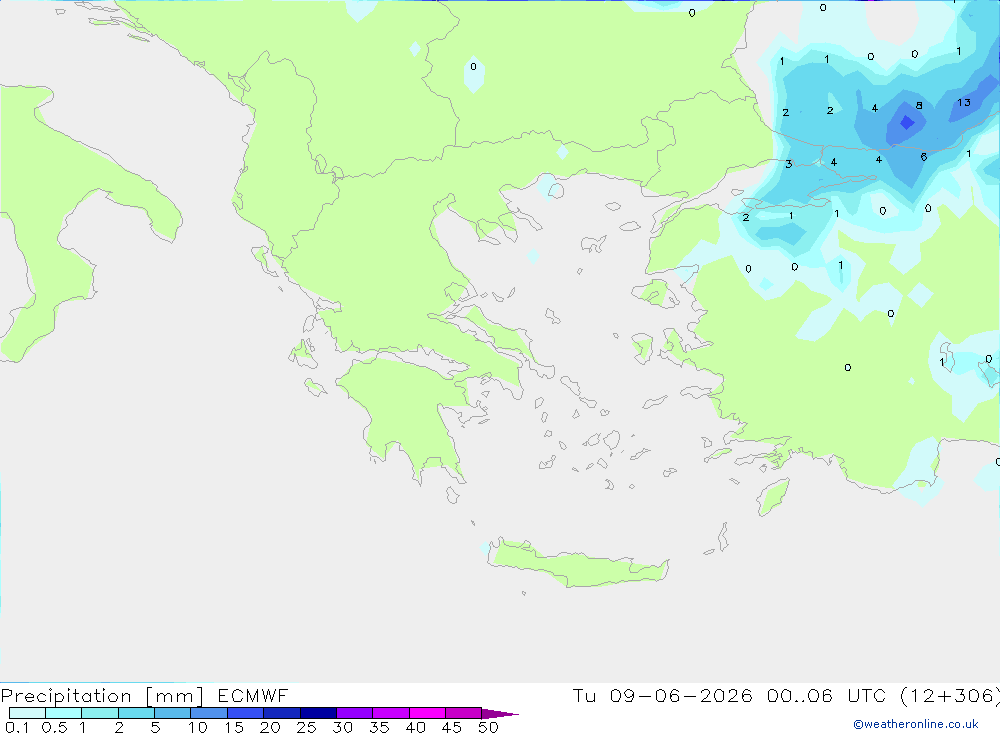Screen dimensions: 1000x733
Task: Select the 40–45 mm magenta legend swatch
Action: coord(427,713)
